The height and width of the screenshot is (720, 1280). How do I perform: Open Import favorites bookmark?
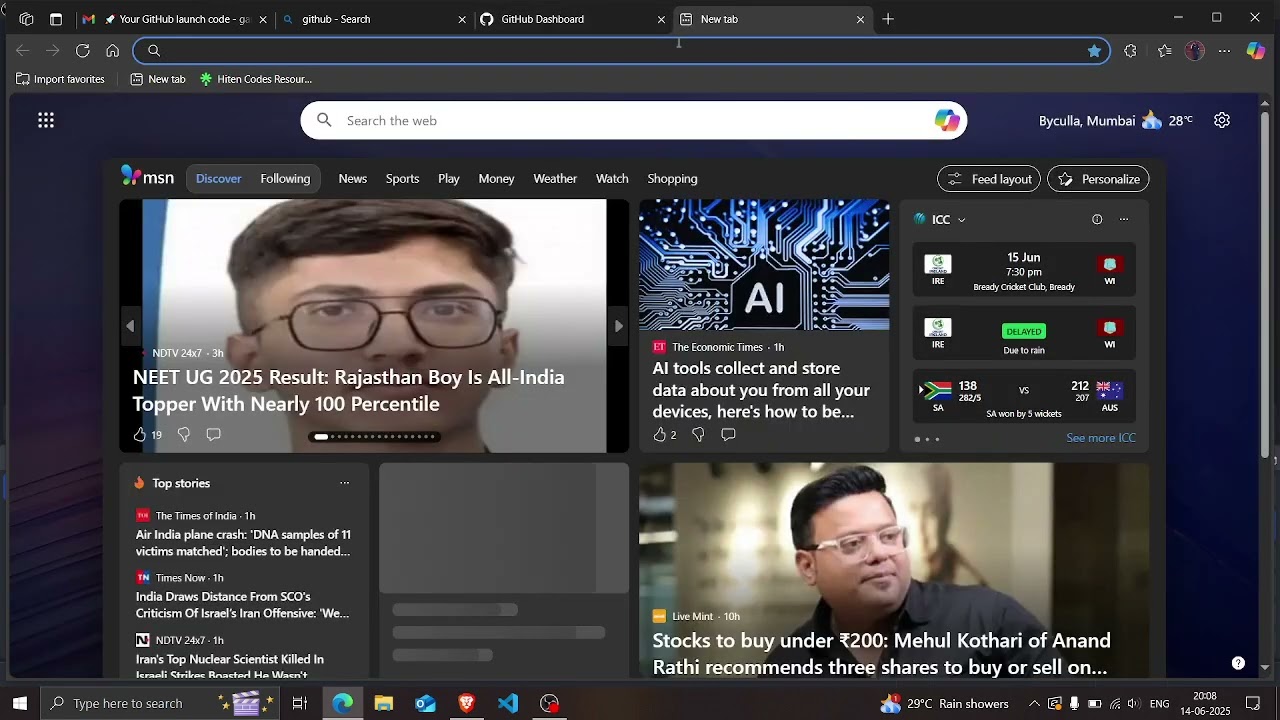60,79
